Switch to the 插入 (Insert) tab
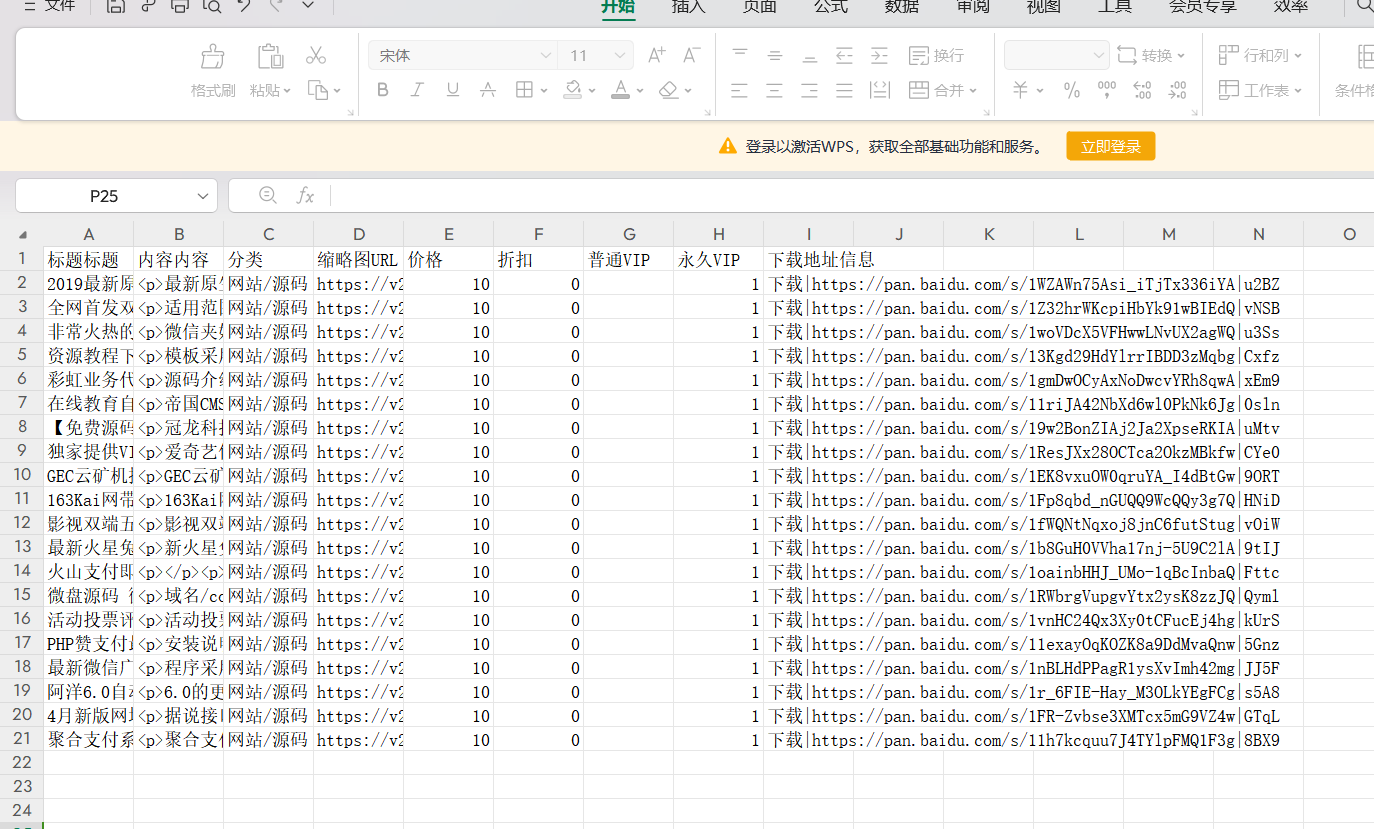Viewport: 1374px width, 829px height. click(x=688, y=7)
